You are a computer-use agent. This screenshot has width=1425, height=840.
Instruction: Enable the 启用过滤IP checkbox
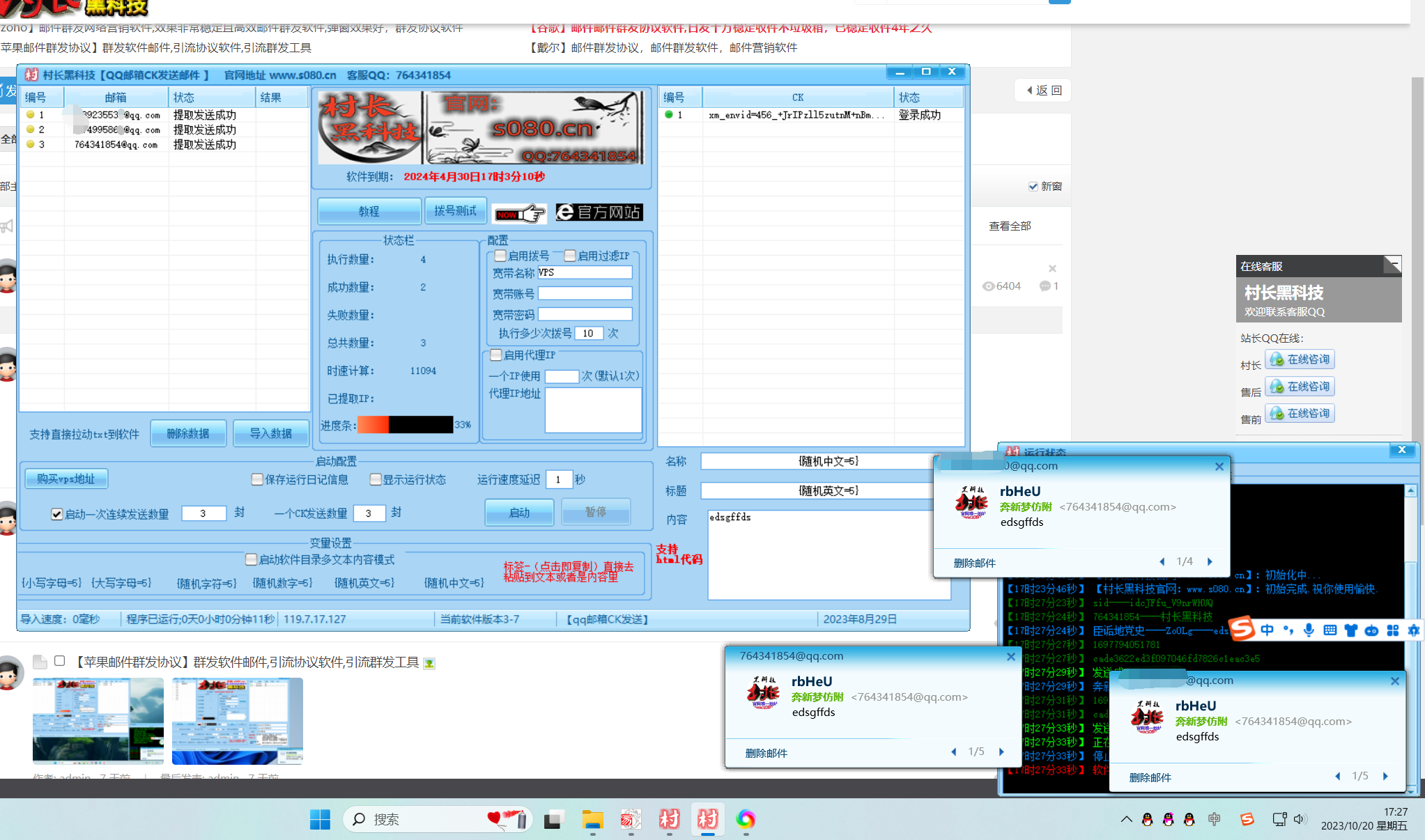tap(570, 256)
